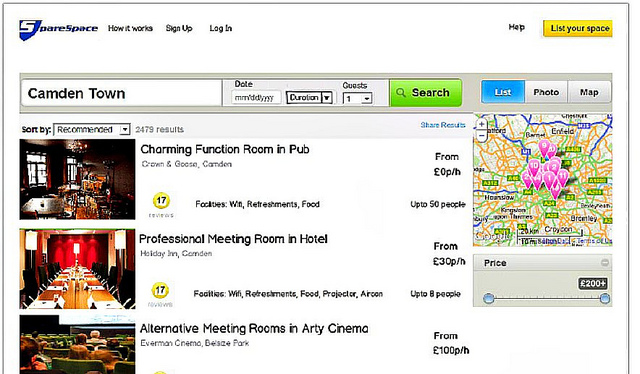640x374 pixels.
Task: Switch to Photo view
Action: click(x=546, y=92)
